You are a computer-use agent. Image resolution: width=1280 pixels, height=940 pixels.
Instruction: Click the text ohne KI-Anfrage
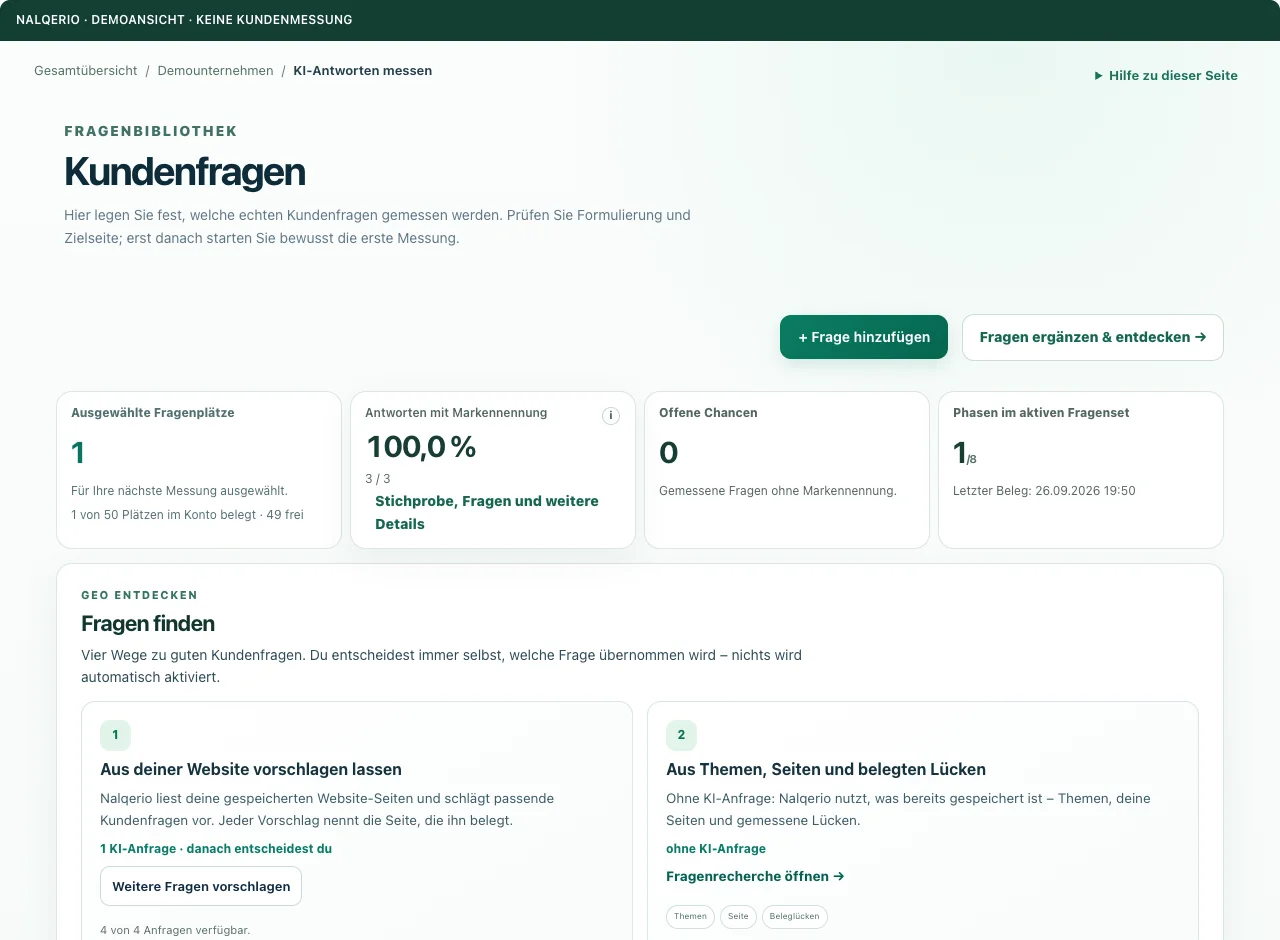pos(716,849)
